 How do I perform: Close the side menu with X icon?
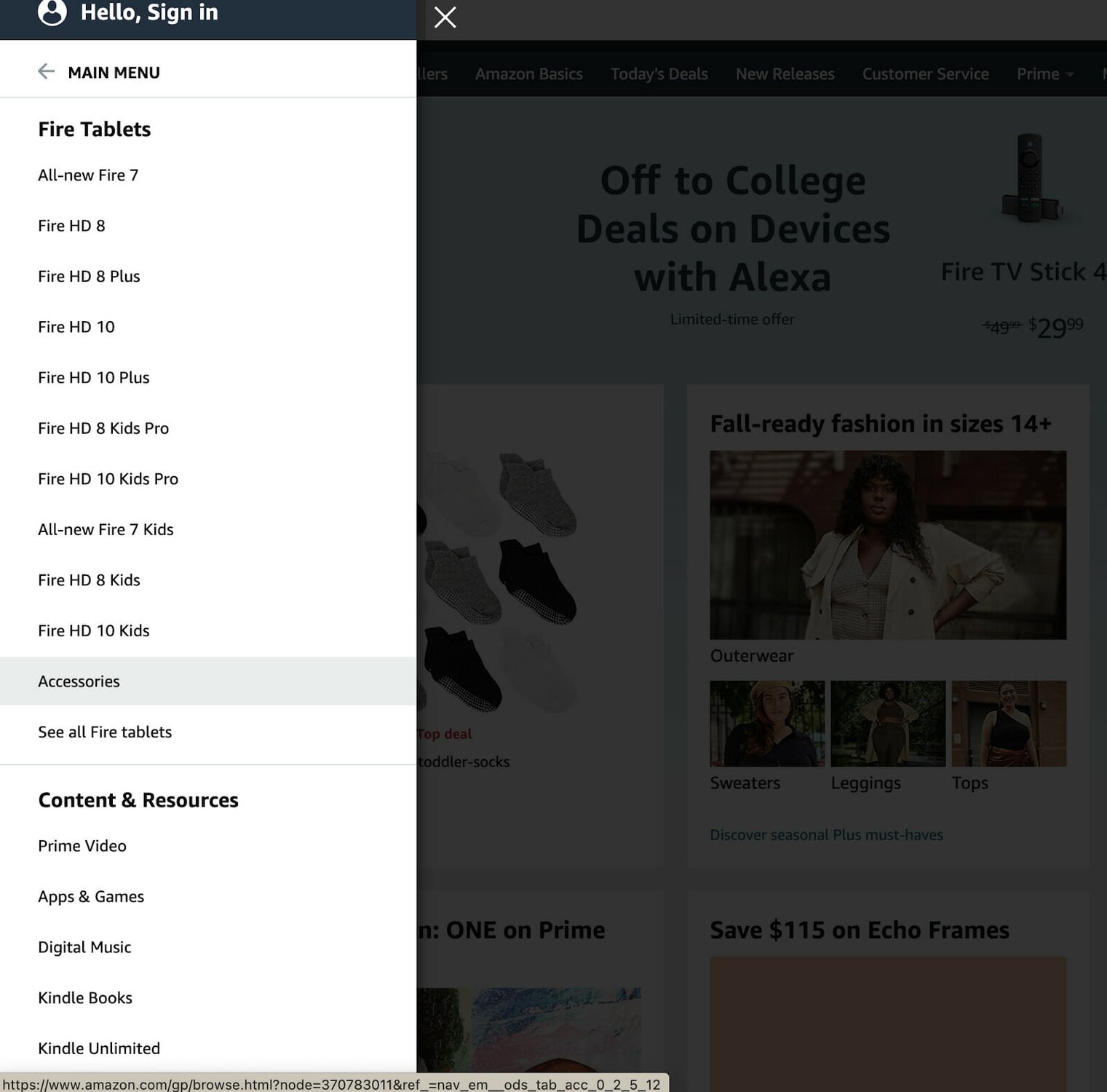(x=445, y=17)
